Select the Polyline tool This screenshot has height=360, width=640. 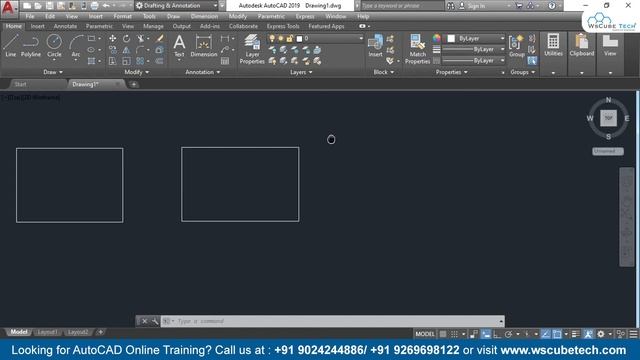[31, 45]
